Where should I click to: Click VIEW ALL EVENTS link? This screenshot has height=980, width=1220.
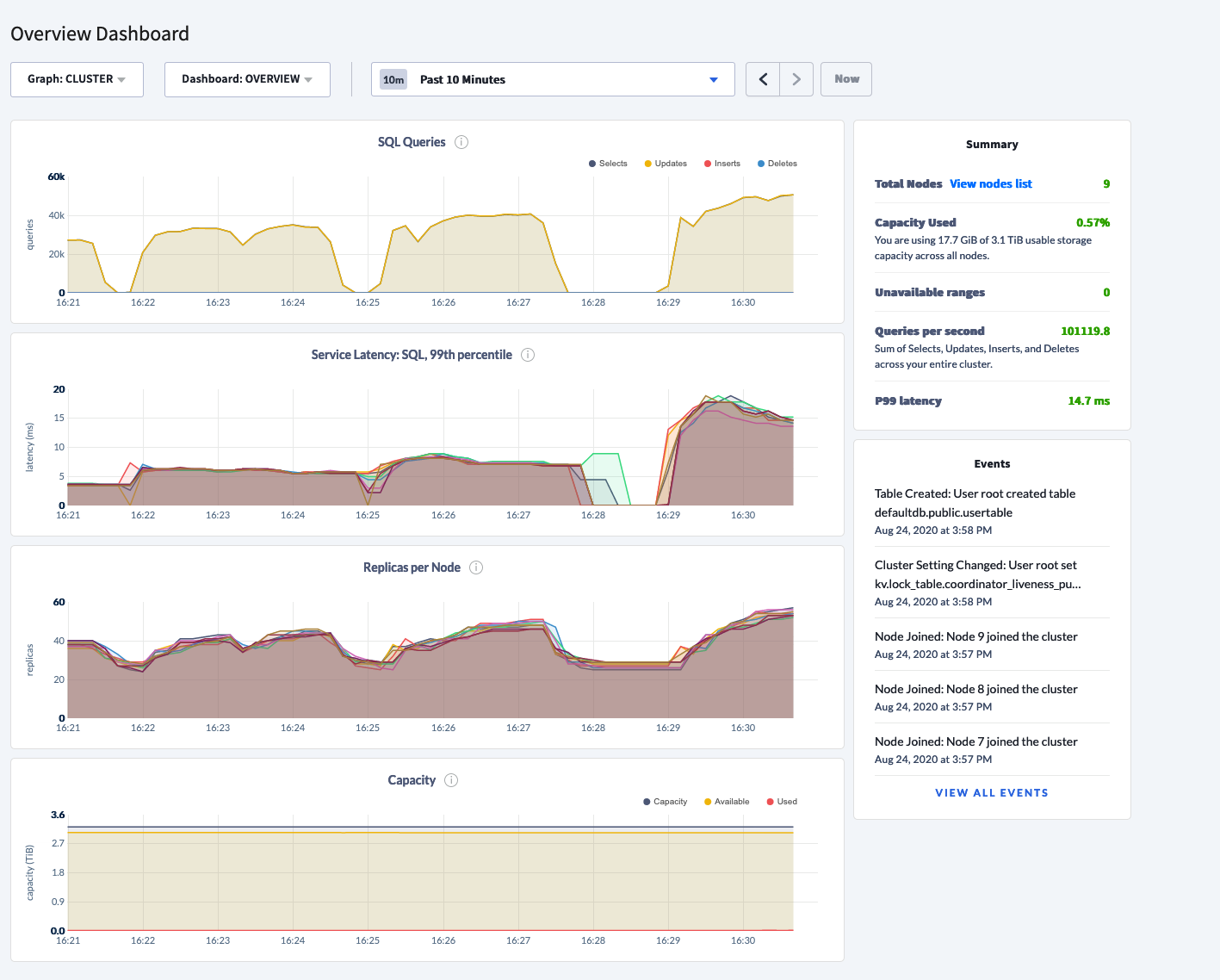(992, 793)
